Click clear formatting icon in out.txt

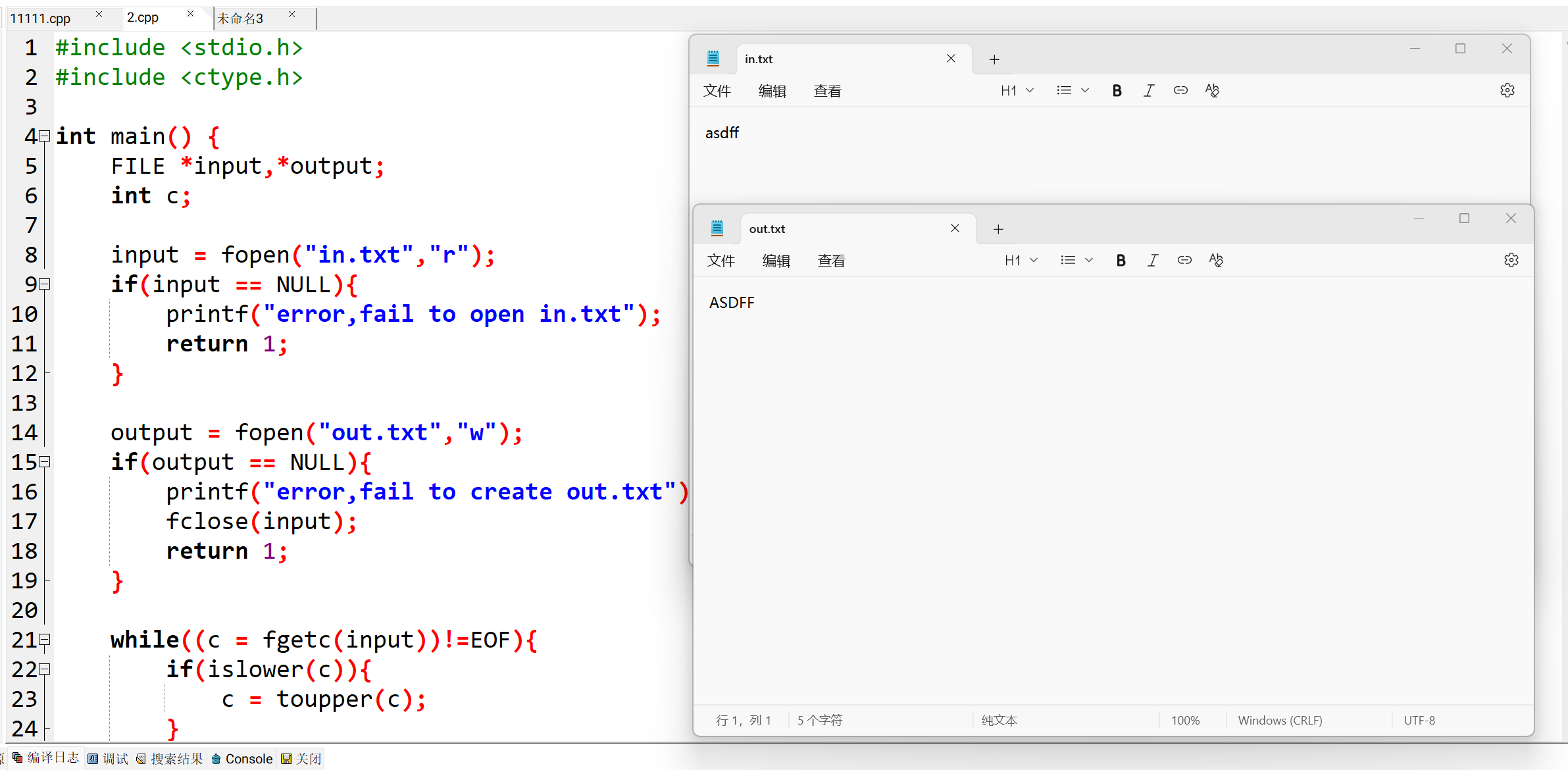tap(1216, 261)
